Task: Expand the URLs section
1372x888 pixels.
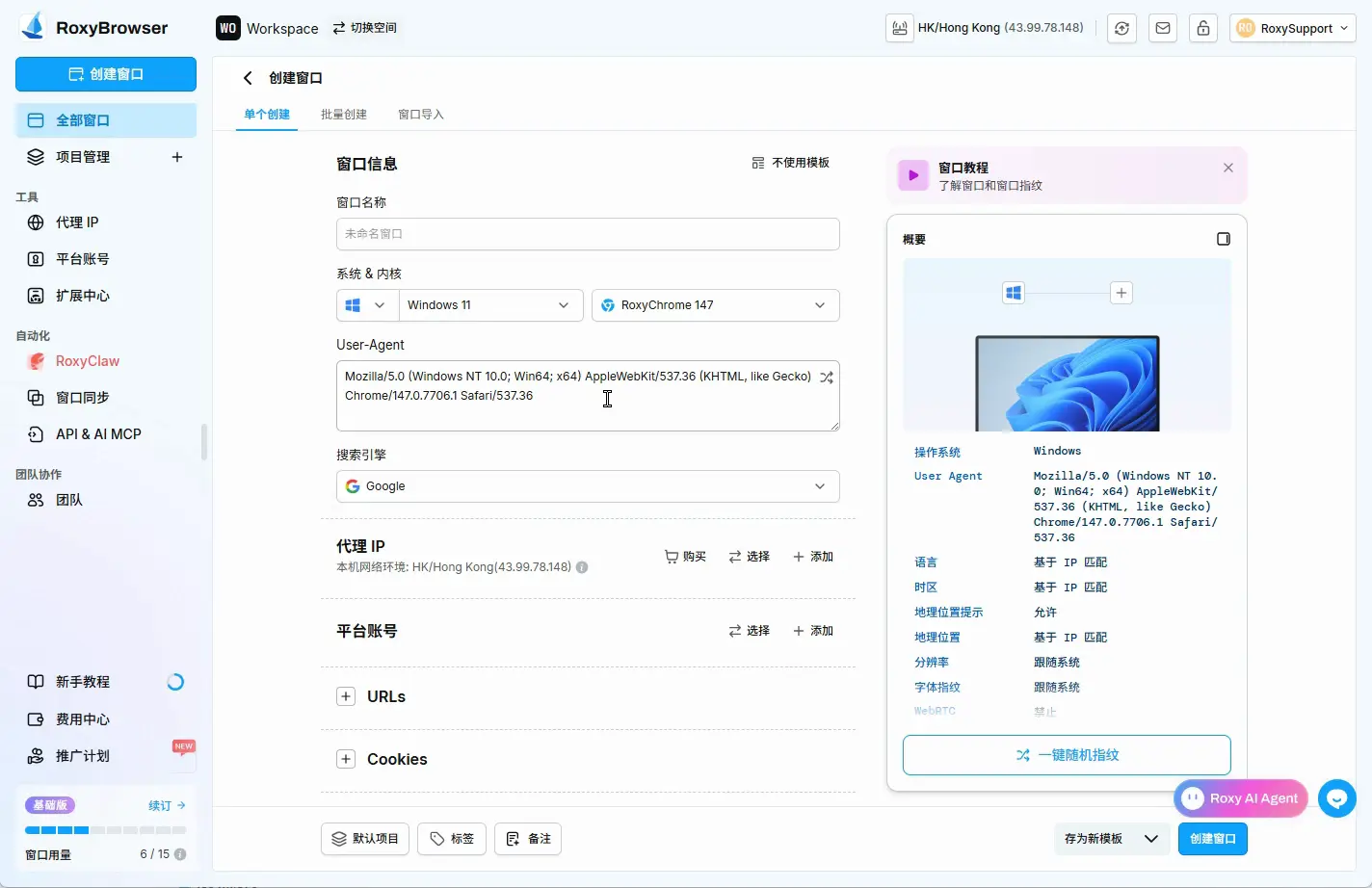Action: (x=346, y=696)
